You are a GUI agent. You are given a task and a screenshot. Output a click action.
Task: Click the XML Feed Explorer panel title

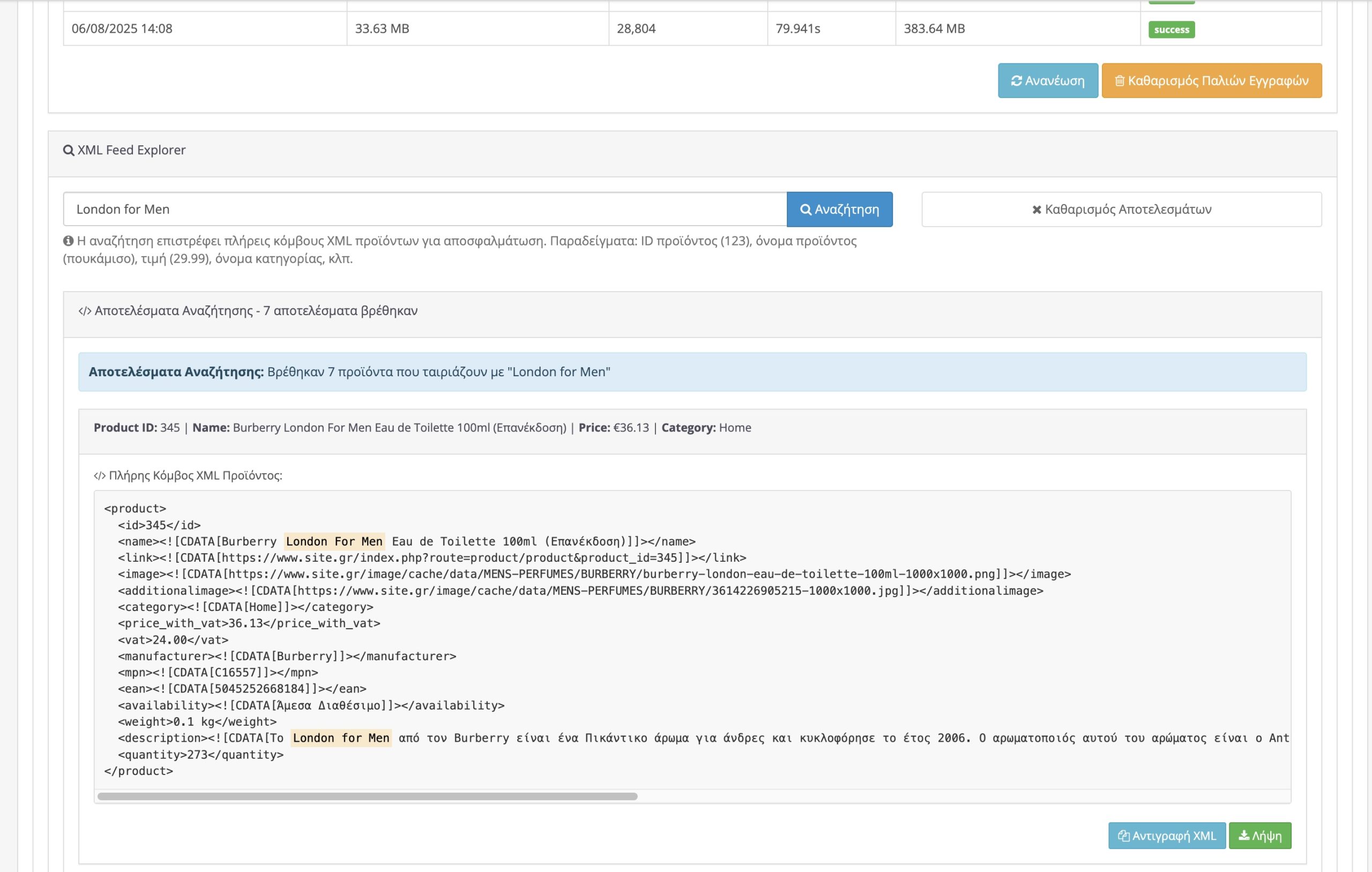point(132,151)
